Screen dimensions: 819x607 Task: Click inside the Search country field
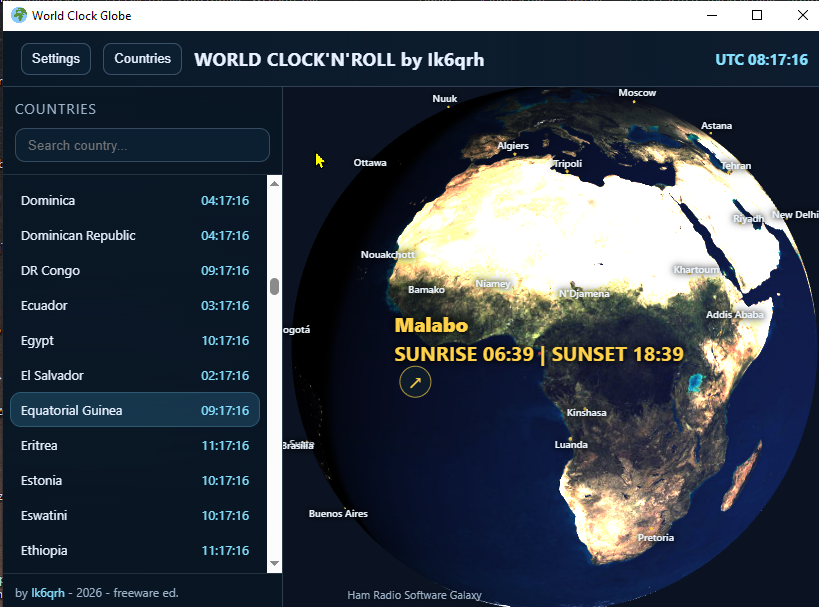point(142,144)
